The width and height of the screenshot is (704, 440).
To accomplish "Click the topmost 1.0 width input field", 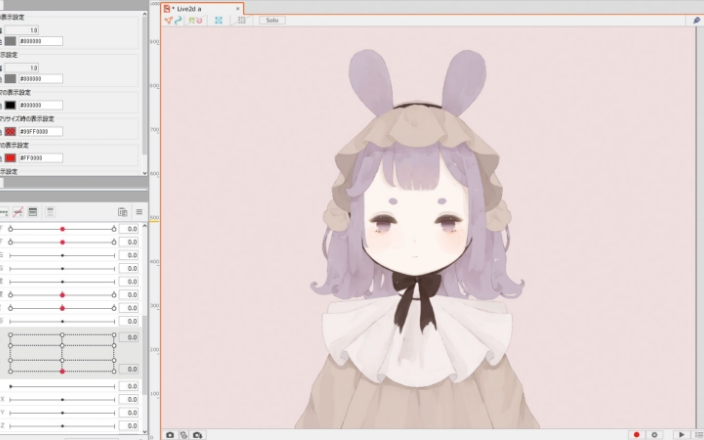I will 22,30.
